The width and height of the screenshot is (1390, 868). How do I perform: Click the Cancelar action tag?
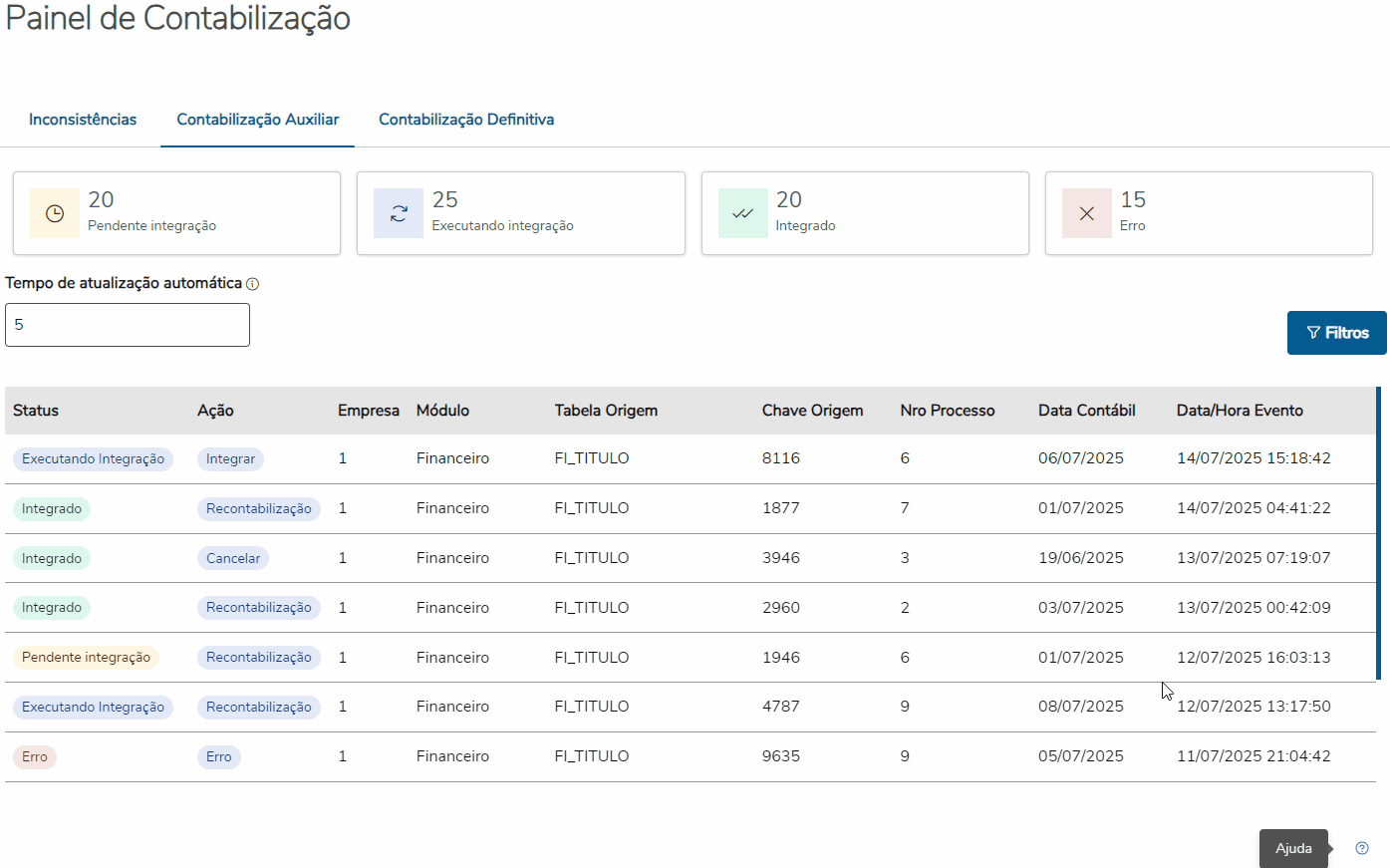coord(233,559)
